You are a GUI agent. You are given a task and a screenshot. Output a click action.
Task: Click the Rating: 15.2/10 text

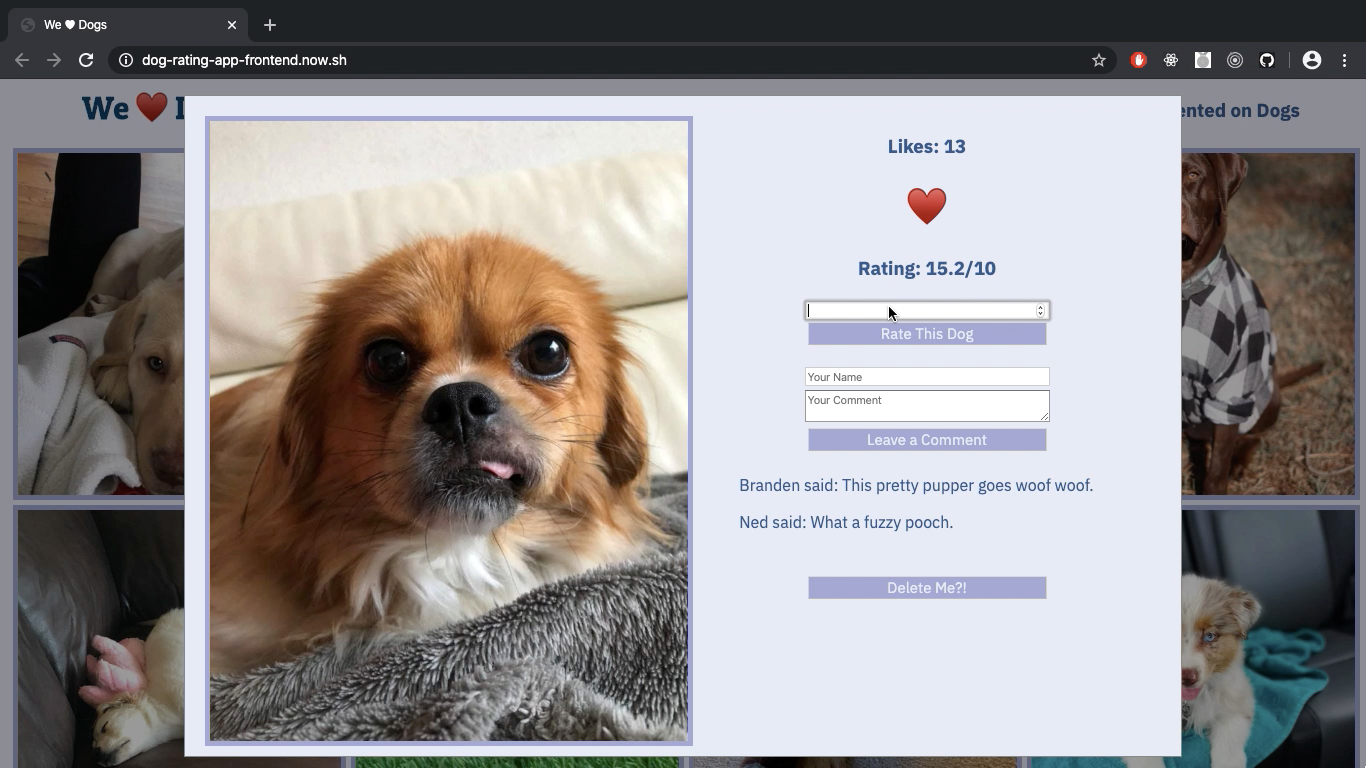coord(926,269)
